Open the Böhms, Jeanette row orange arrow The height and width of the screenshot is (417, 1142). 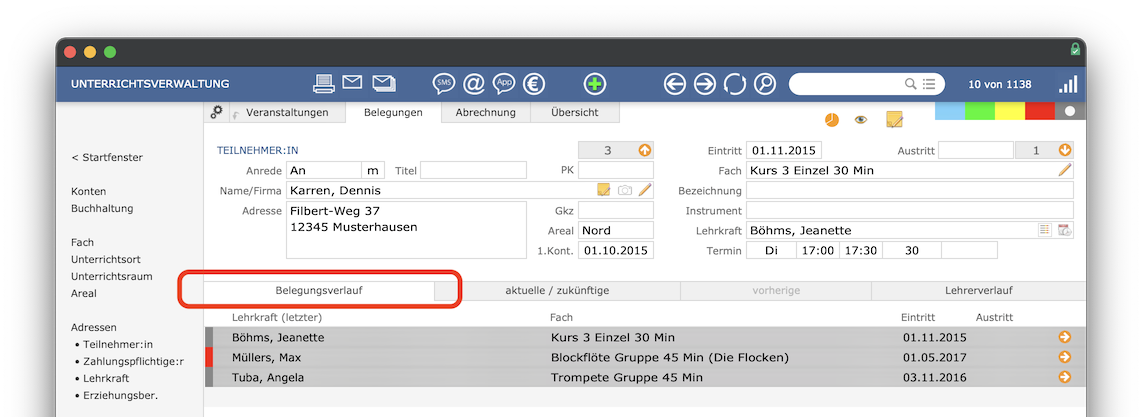1065,337
